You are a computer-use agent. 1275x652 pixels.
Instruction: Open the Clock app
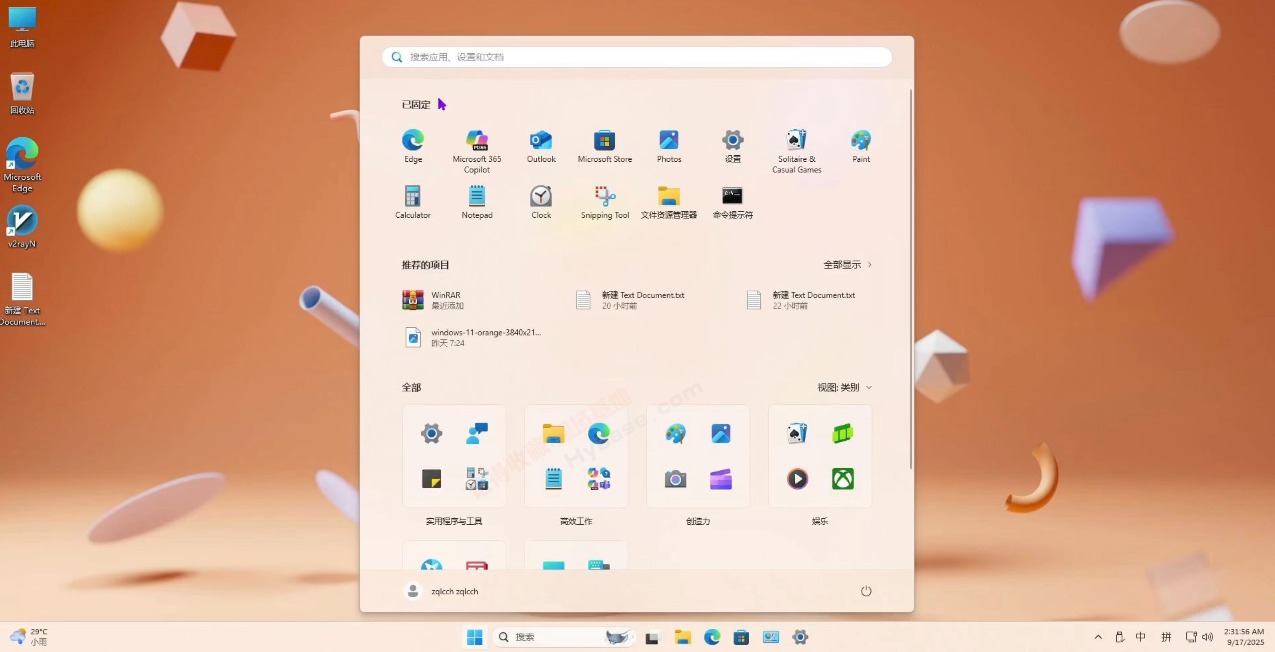point(541,197)
